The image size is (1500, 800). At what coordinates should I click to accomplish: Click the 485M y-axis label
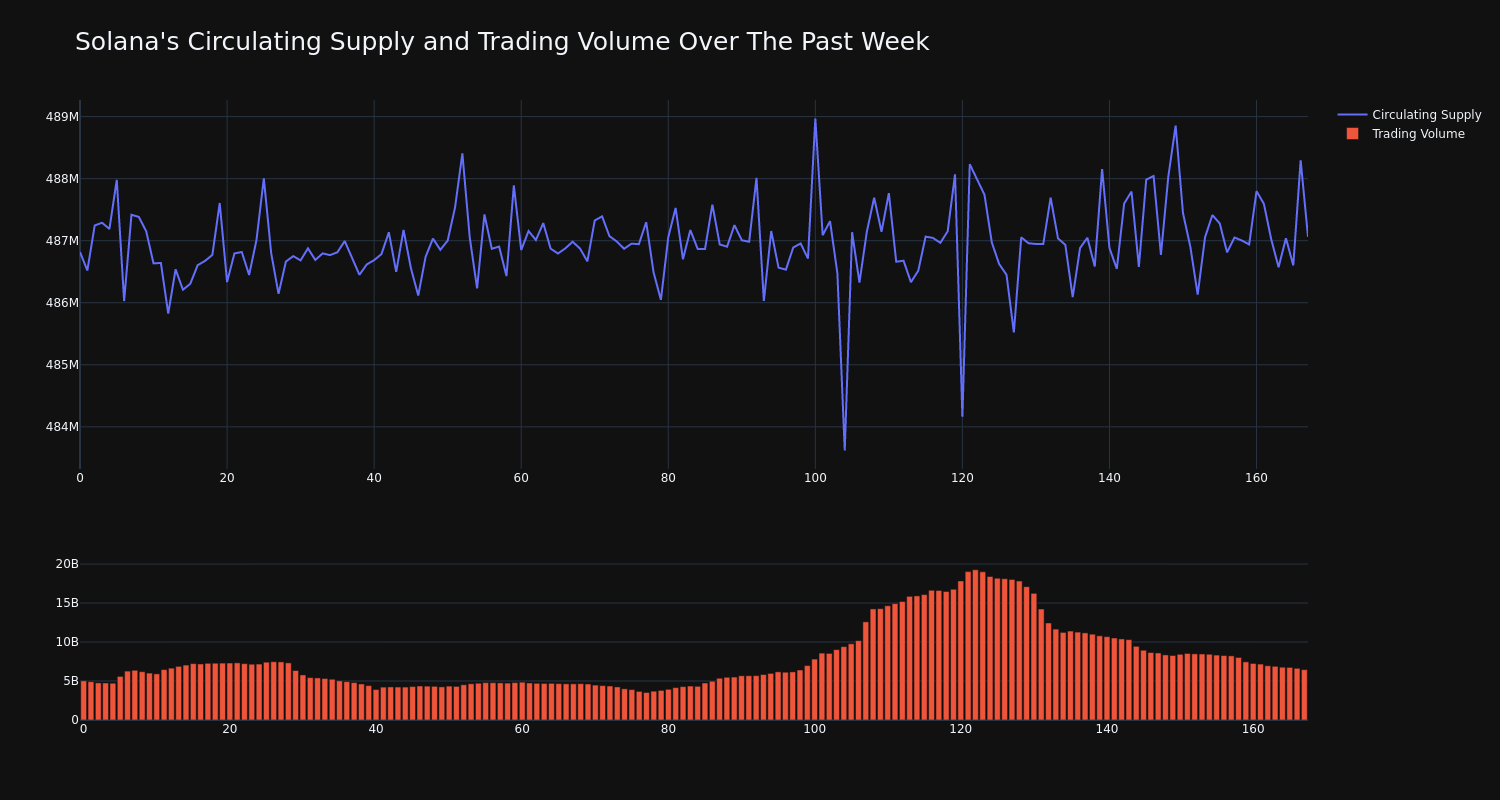tap(62, 365)
